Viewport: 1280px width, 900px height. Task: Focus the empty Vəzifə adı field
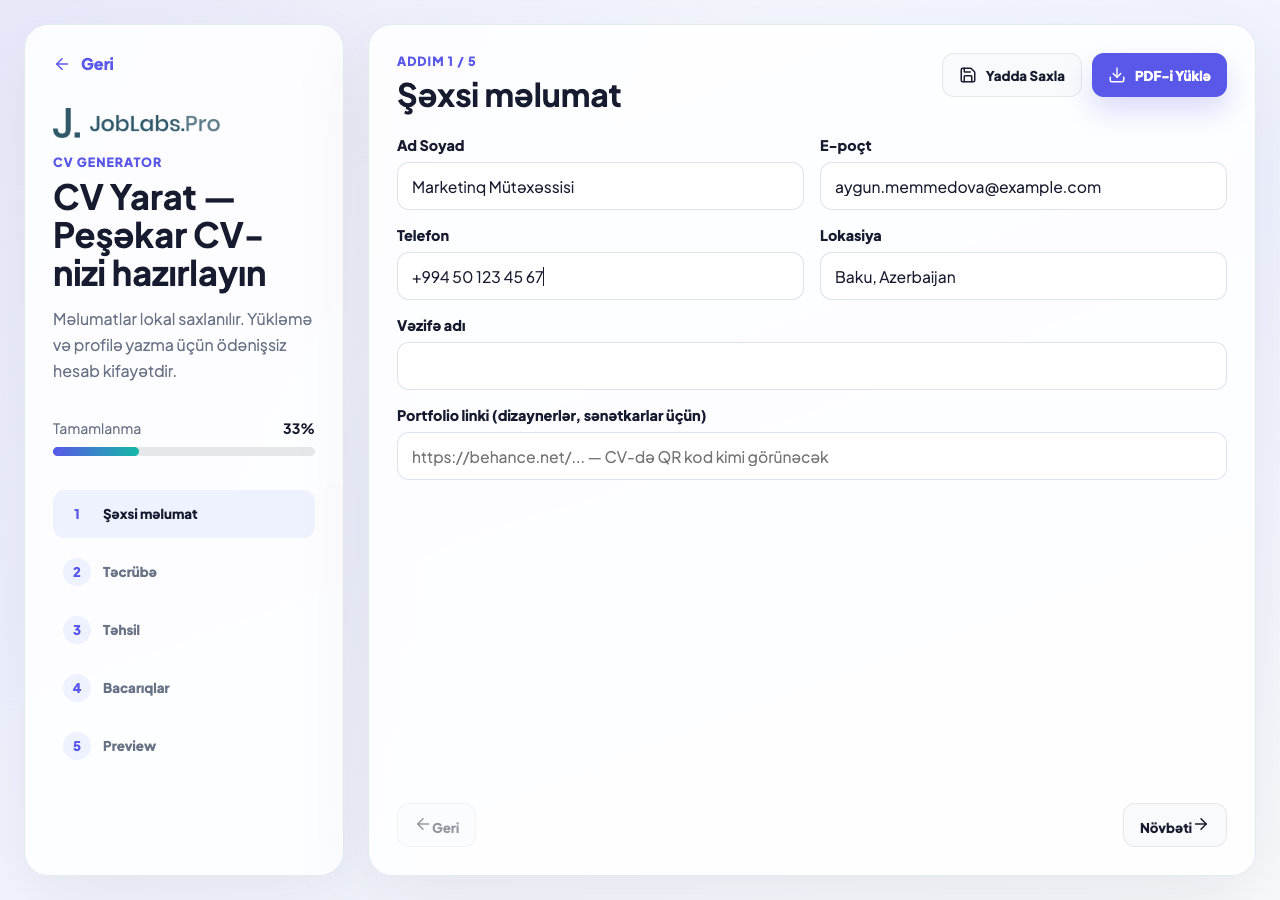(x=812, y=366)
